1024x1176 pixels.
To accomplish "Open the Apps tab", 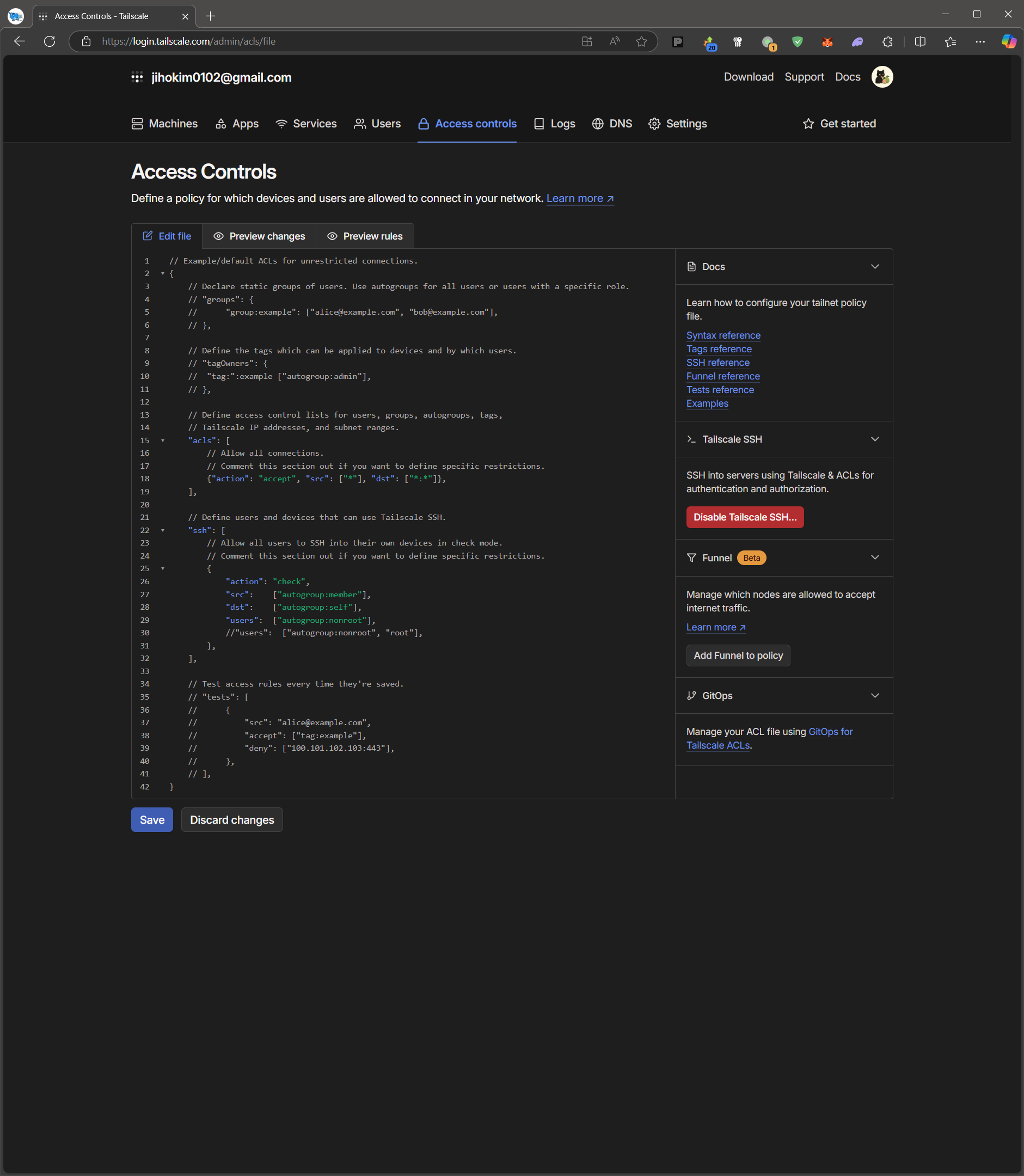I will pyautogui.click(x=237, y=124).
